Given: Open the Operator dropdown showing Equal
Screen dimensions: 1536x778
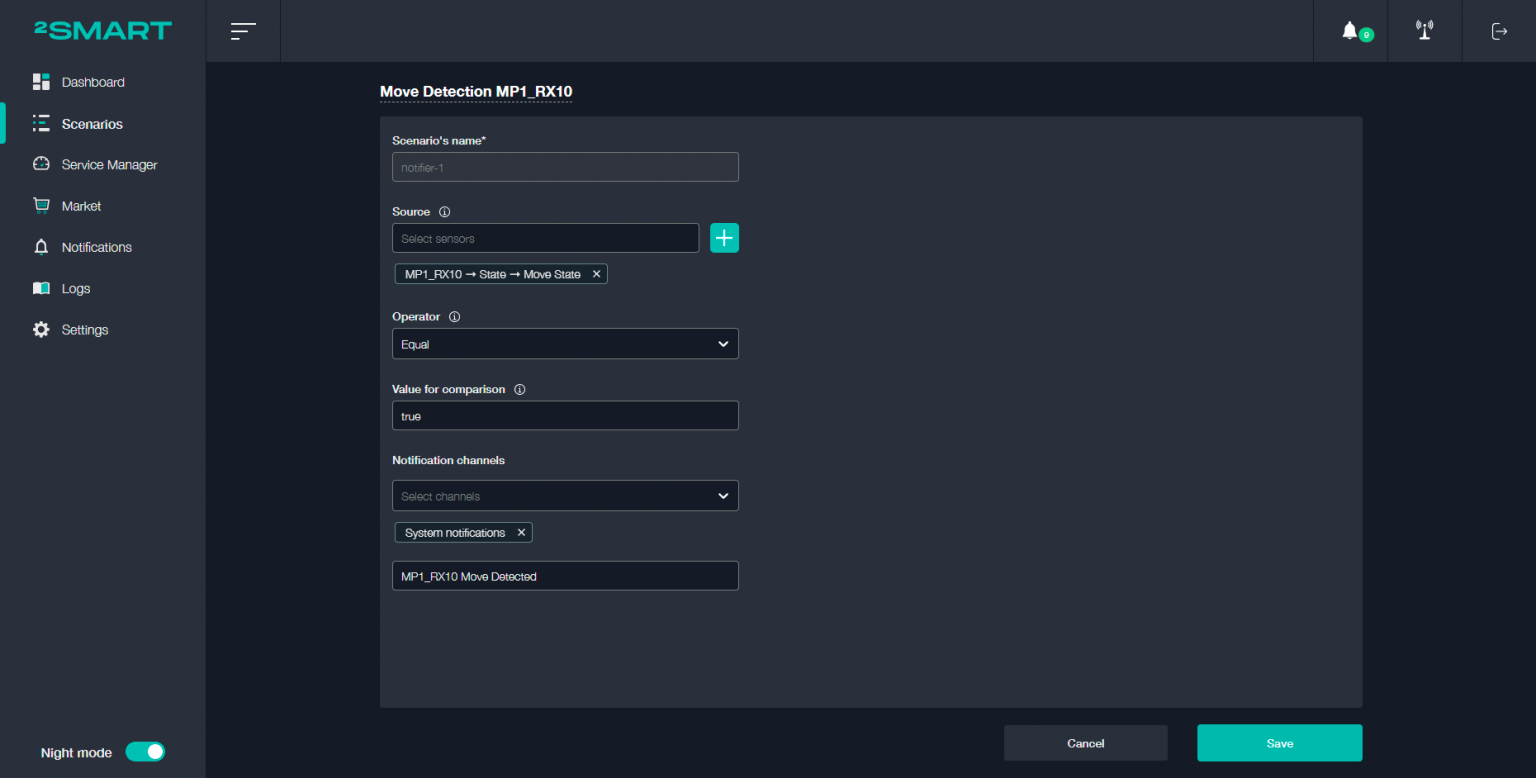Looking at the screenshot, I should pos(564,343).
